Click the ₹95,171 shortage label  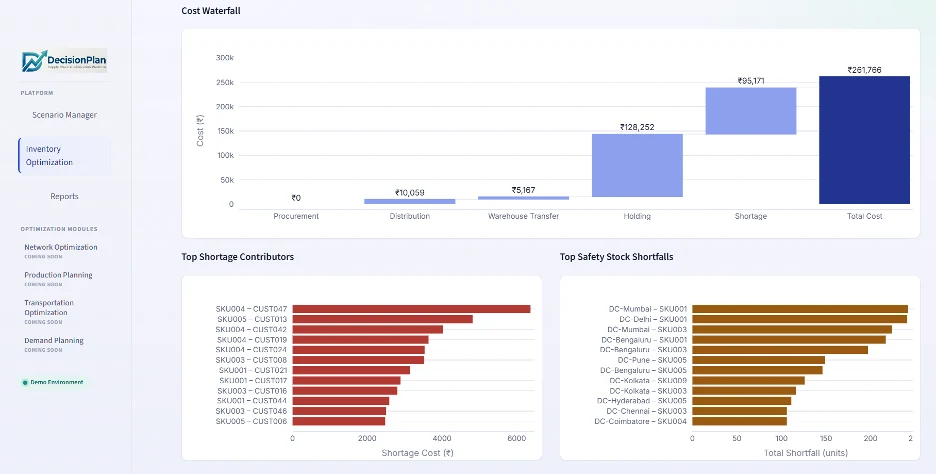751,81
